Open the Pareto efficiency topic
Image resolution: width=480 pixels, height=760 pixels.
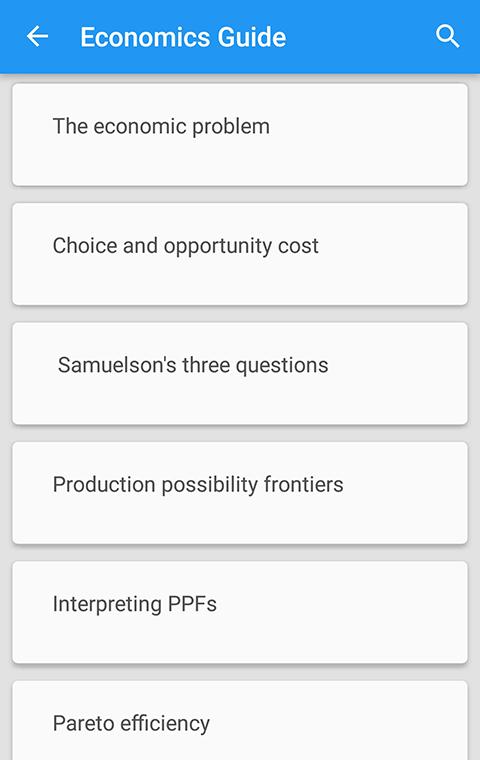click(240, 720)
